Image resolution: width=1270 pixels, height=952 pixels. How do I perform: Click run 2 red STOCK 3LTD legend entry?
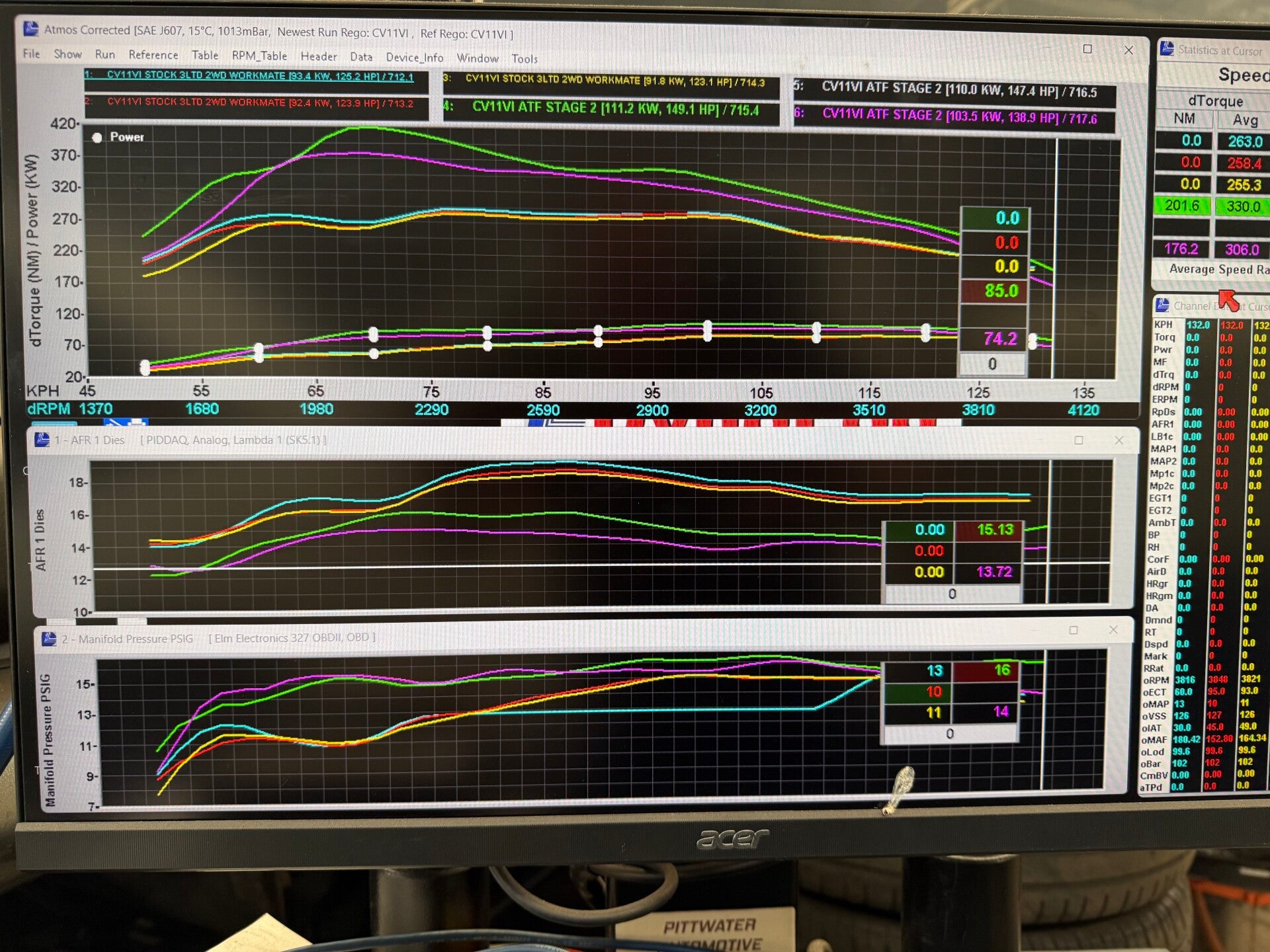259,103
